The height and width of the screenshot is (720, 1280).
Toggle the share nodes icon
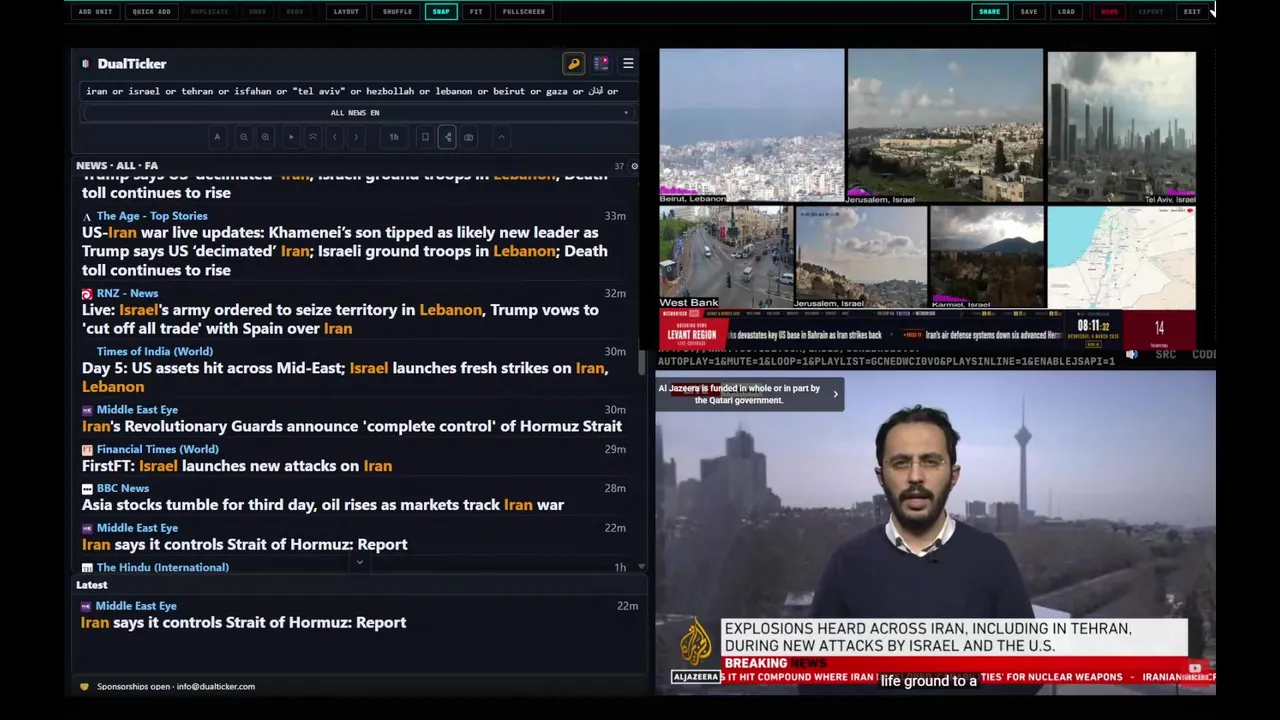point(447,137)
